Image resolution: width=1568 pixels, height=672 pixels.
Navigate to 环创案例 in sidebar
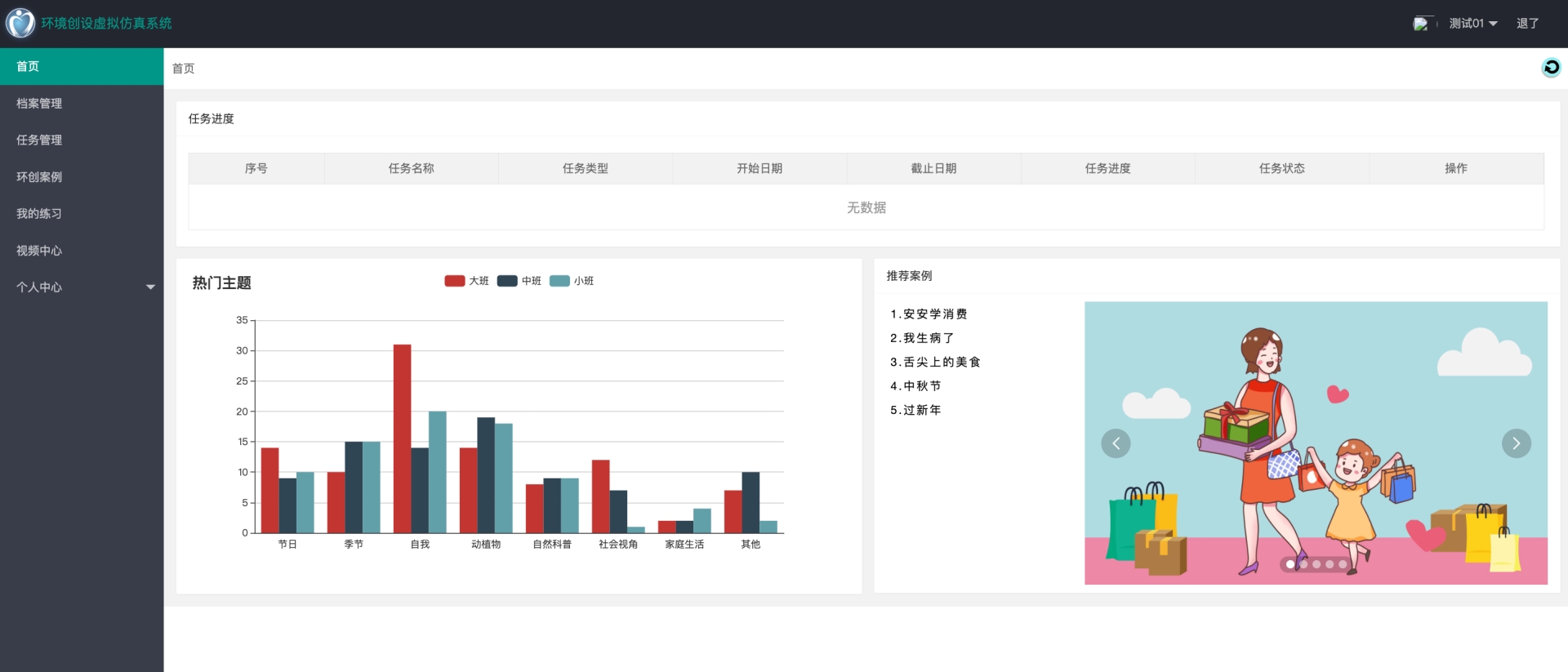pyautogui.click(x=39, y=177)
